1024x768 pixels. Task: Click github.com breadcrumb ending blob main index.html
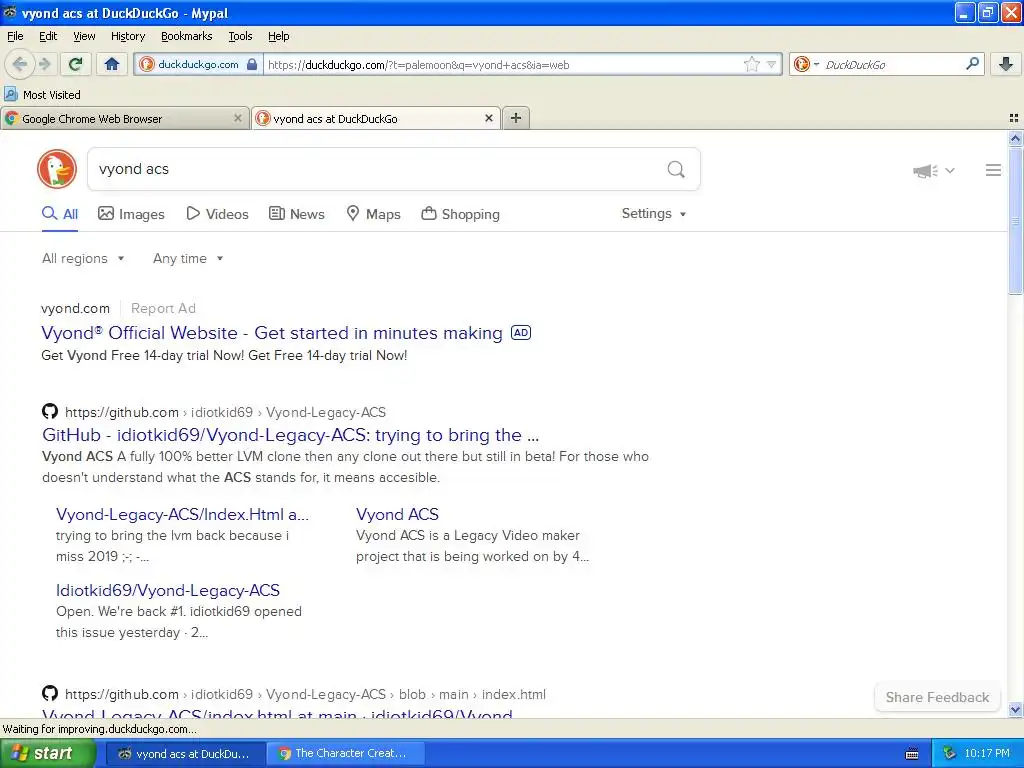point(305,694)
